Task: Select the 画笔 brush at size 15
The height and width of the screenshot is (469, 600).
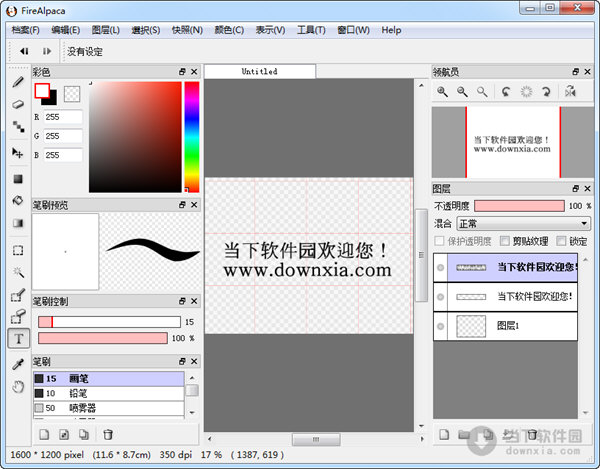Action: (x=109, y=379)
